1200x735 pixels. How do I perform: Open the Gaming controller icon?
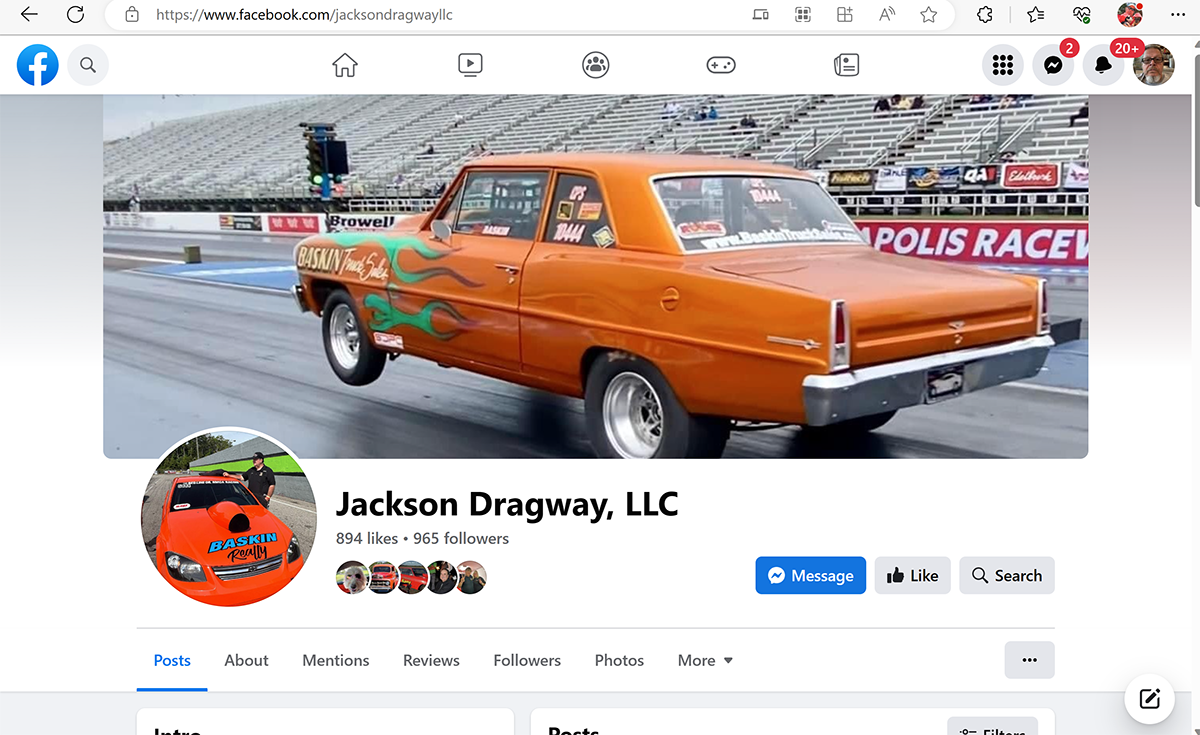(721, 65)
